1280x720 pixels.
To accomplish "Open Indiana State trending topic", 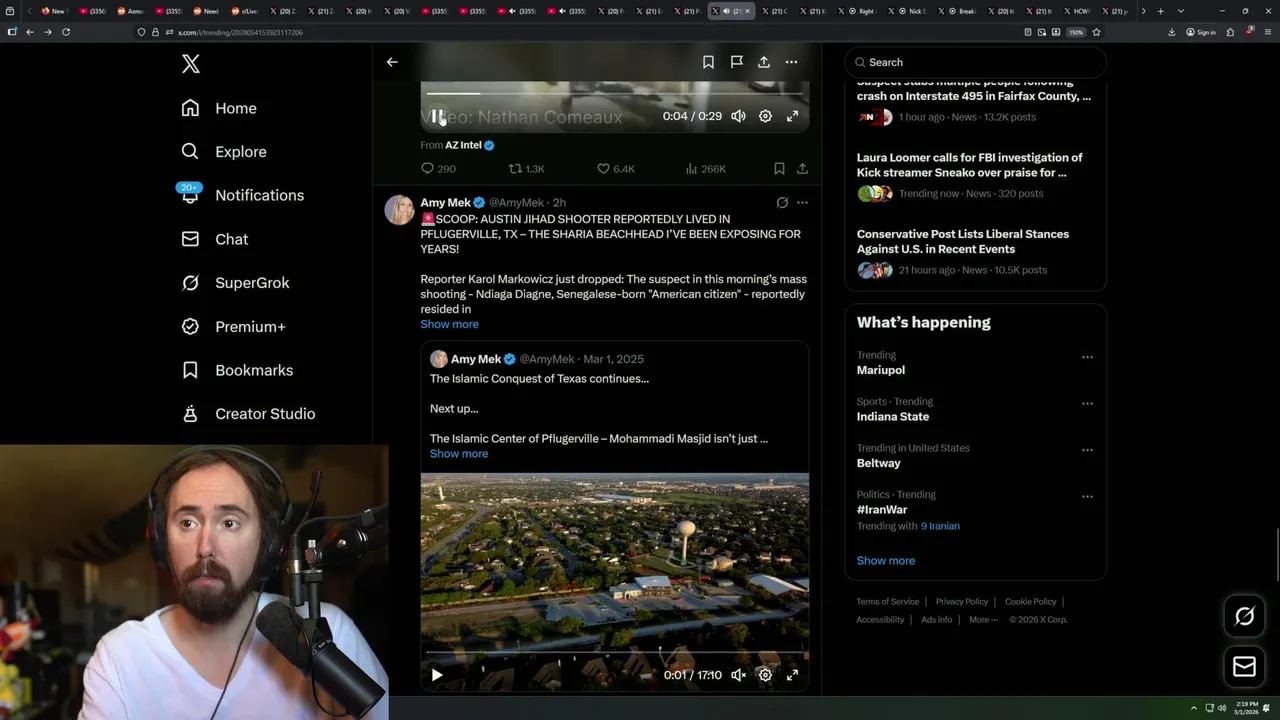I will point(893,417).
